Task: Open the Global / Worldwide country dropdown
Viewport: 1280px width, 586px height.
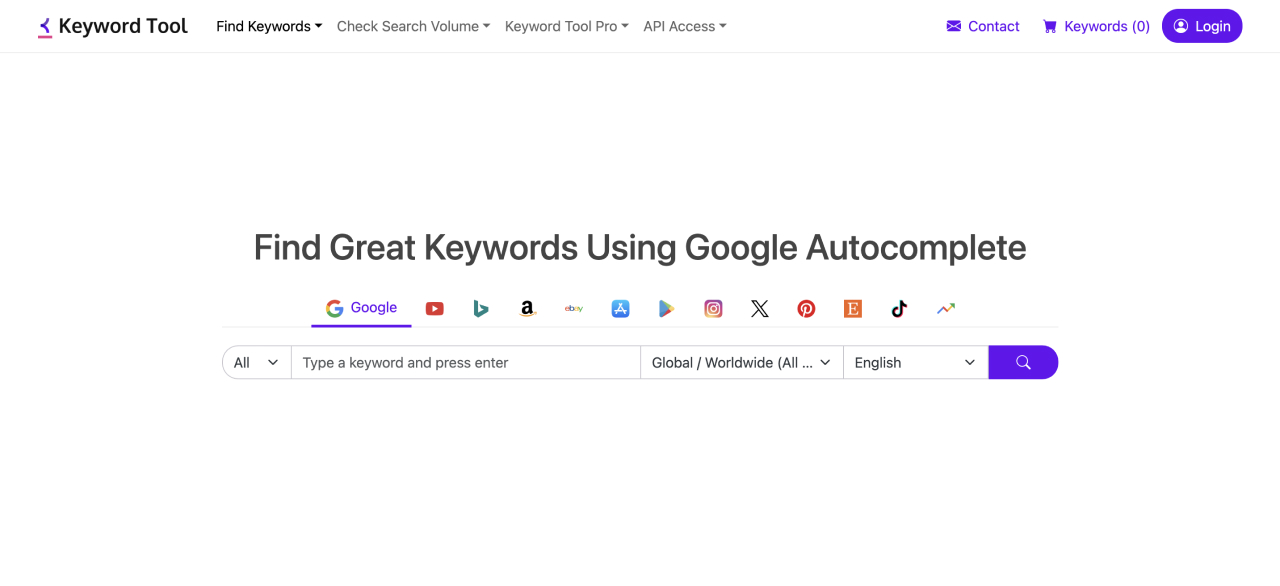Action: pyautogui.click(x=741, y=362)
